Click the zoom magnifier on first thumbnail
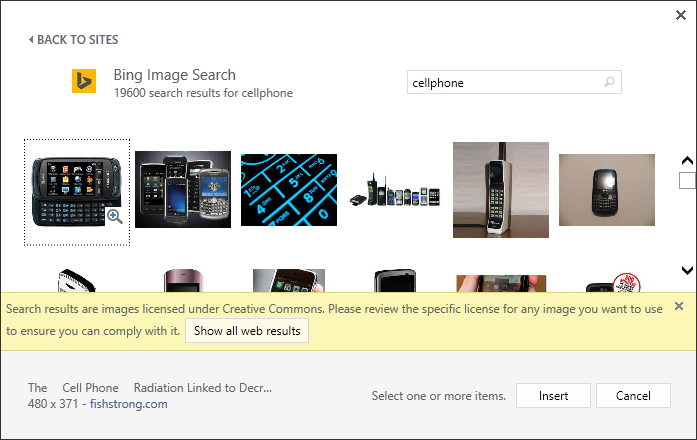 tap(115, 216)
